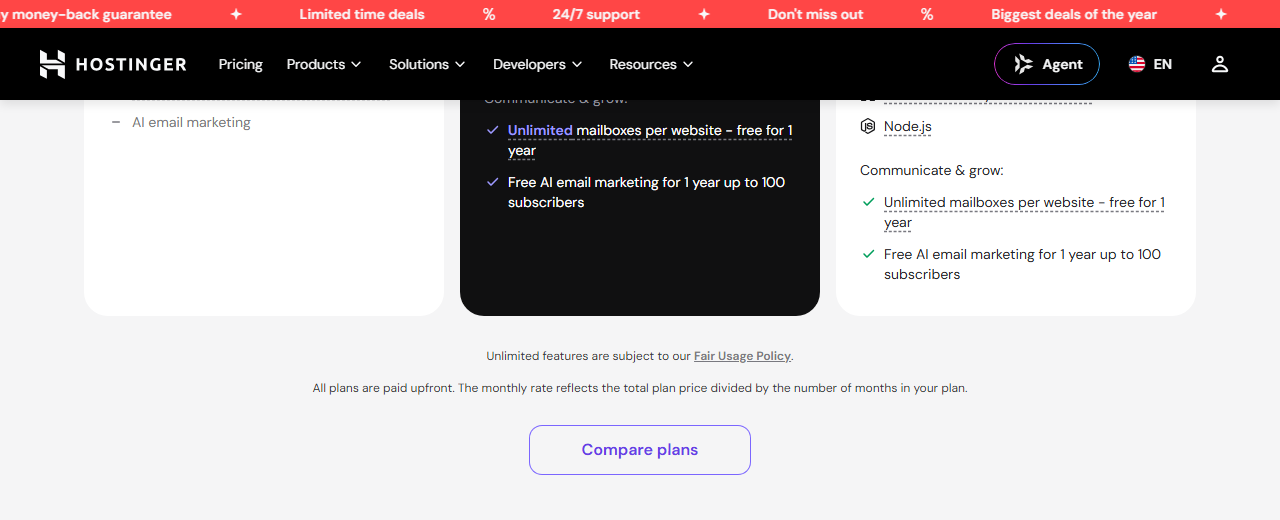Open the Fair Usage Policy link
Viewport: 1280px width, 520px height.
[742, 356]
